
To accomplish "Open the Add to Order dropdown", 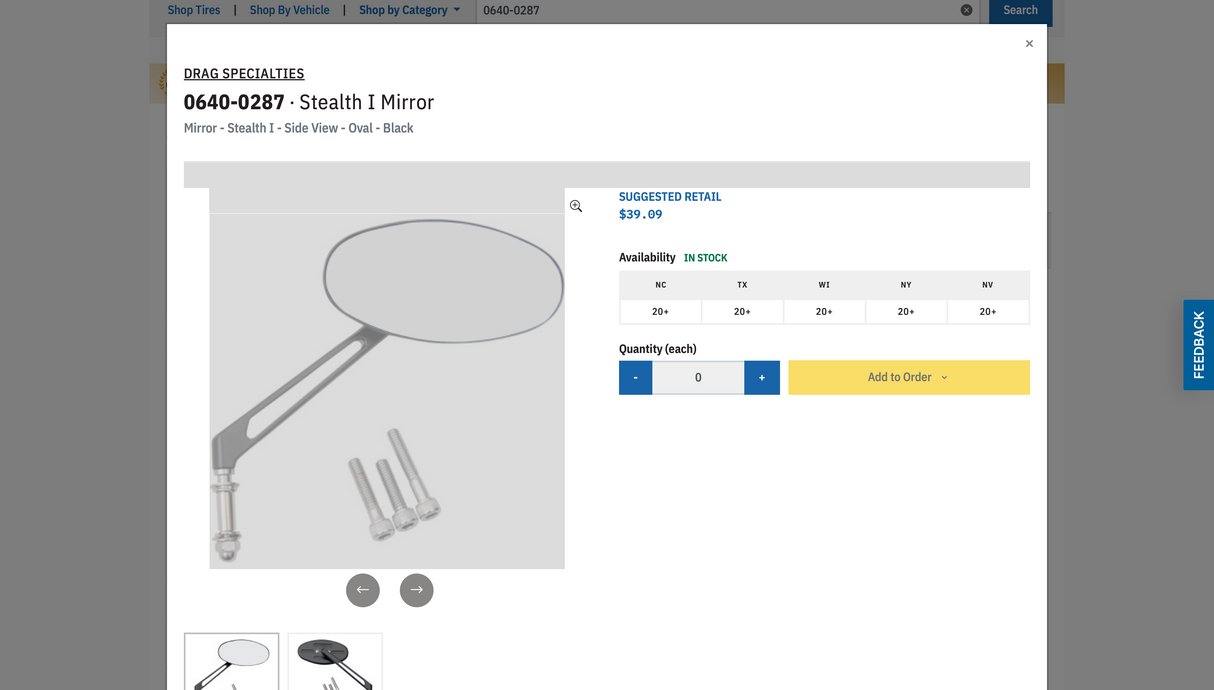I will [x=909, y=378].
